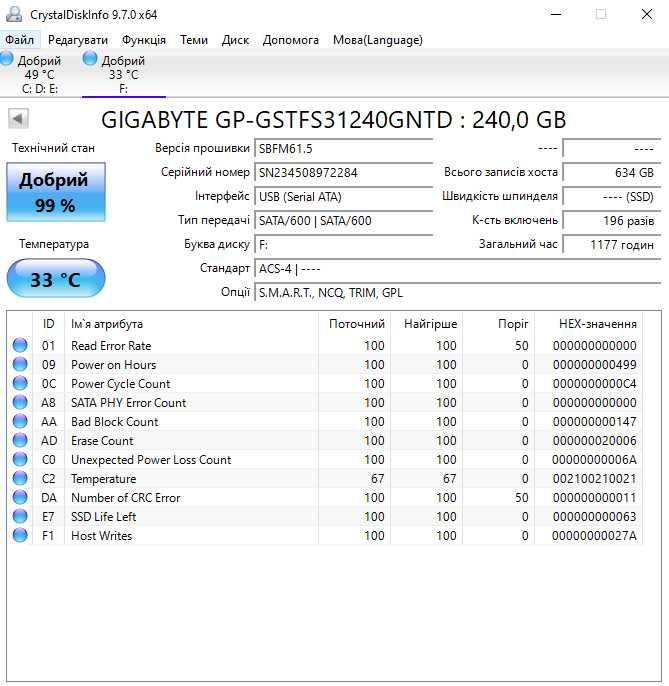Screen dimensions: 669x686
Task: Click the ID column header
Action: click(x=49, y=324)
